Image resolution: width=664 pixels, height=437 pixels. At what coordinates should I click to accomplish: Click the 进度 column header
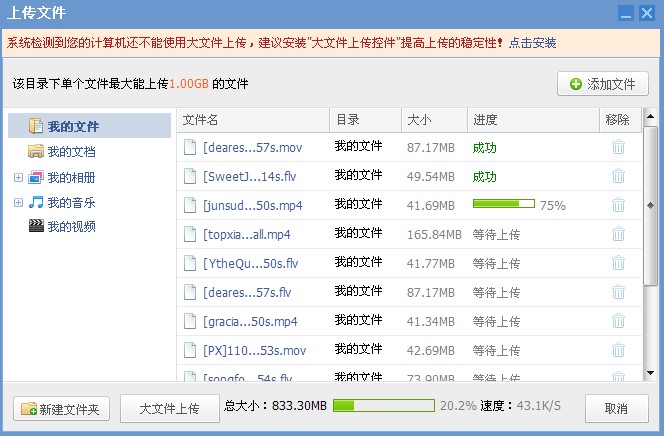532,120
